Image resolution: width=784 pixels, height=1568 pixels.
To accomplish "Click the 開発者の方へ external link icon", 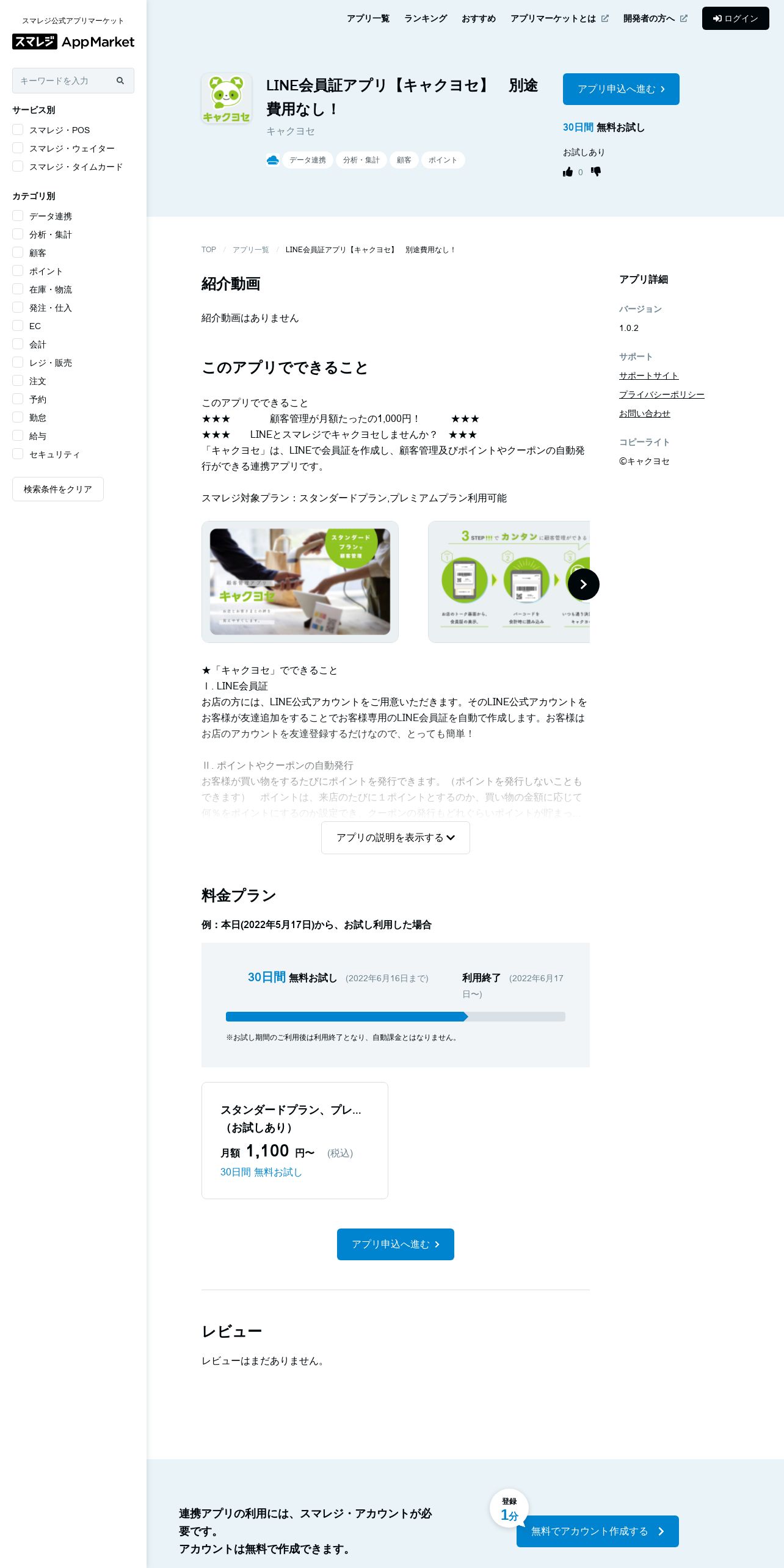I will pyautogui.click(x=684, y=18).
